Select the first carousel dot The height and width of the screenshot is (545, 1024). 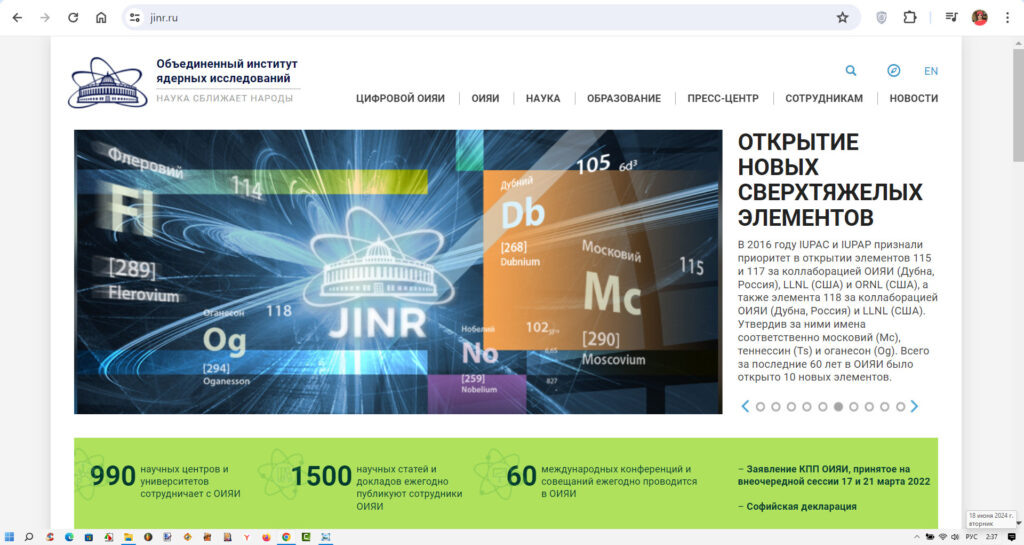click(x=760, y=407)
